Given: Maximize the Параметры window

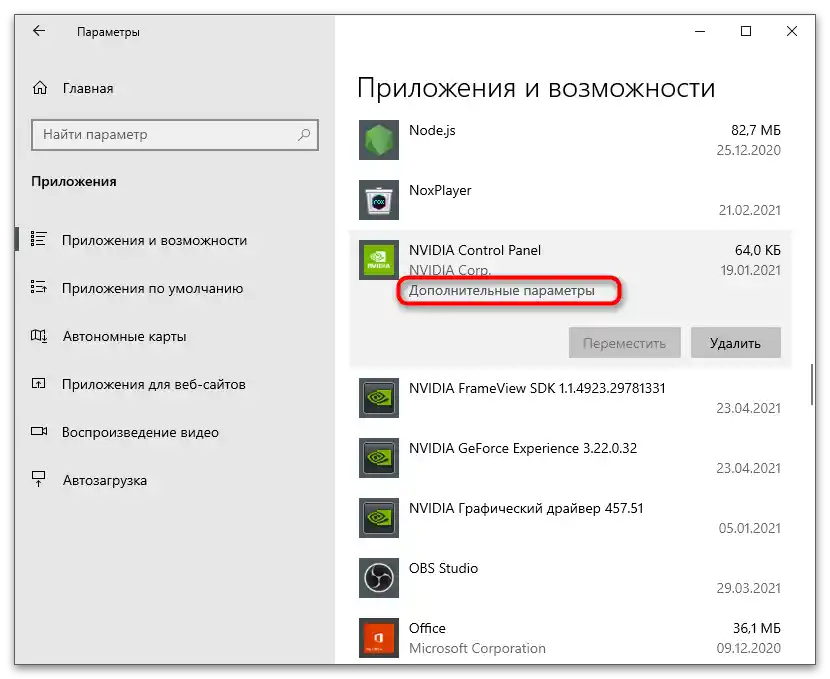Looking at the screenshot, I should point(746,31).
